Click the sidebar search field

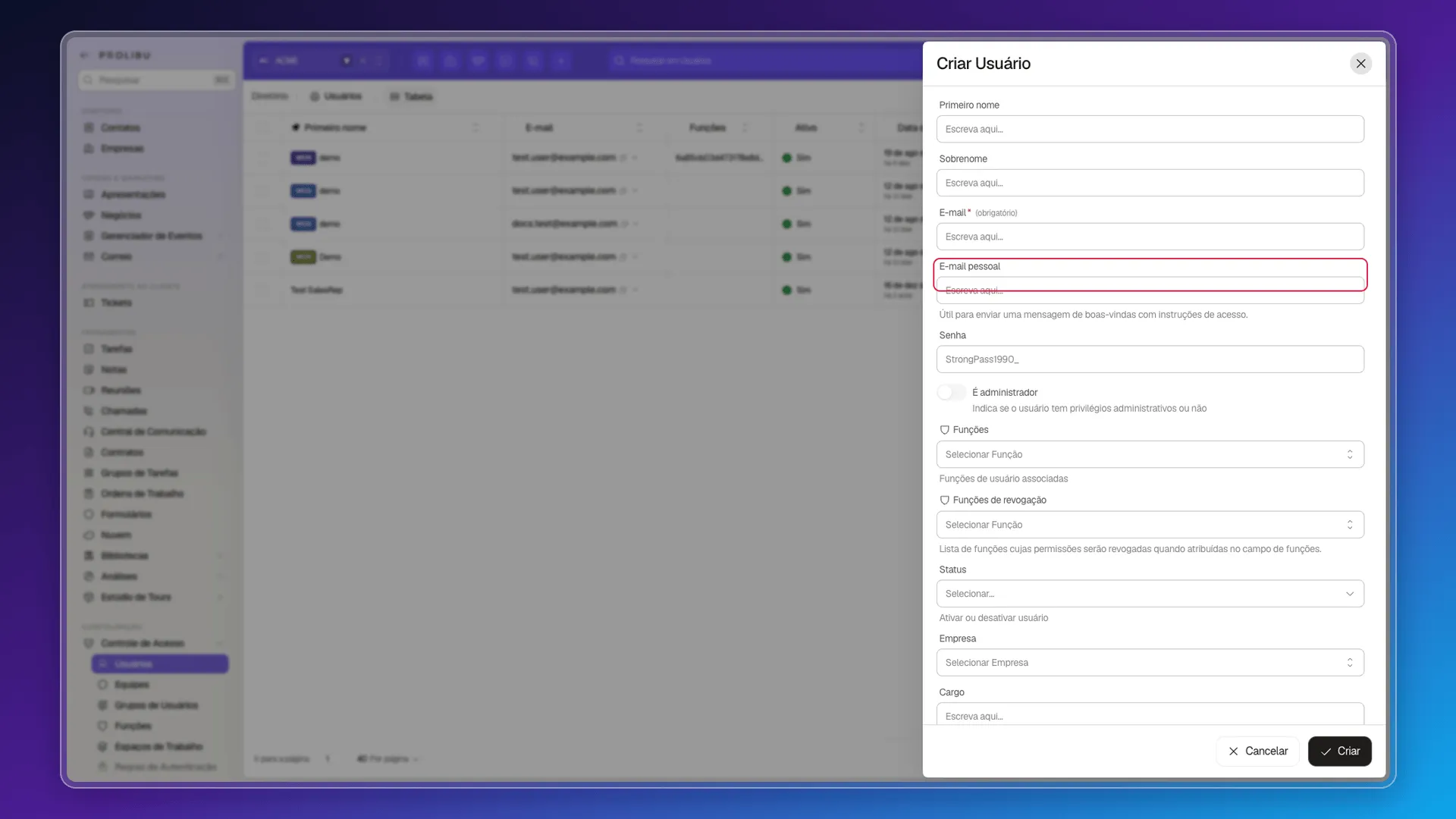point(156,80)
